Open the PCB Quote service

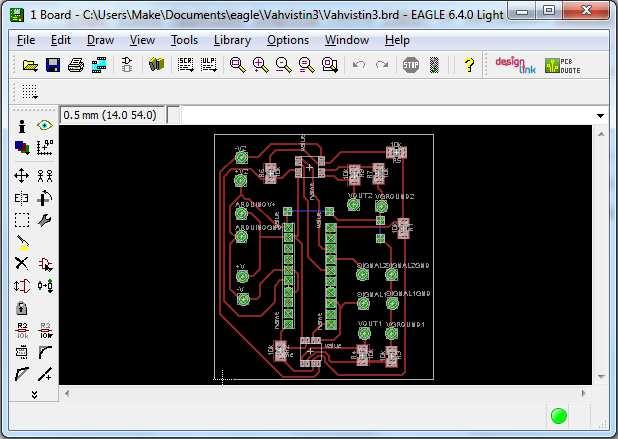click(563, 65)
